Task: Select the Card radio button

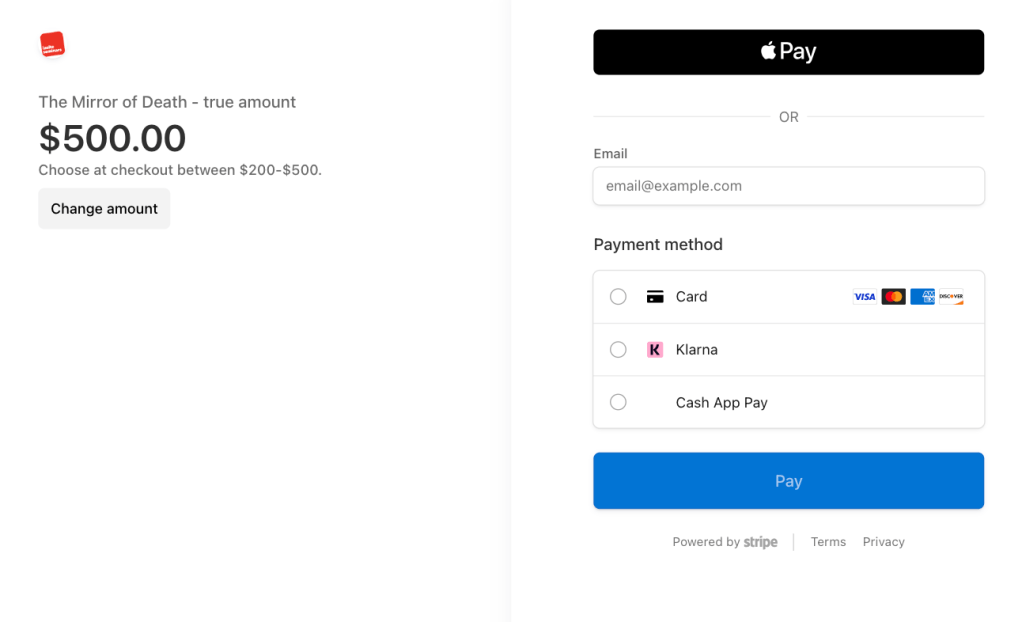Action: 618,297
